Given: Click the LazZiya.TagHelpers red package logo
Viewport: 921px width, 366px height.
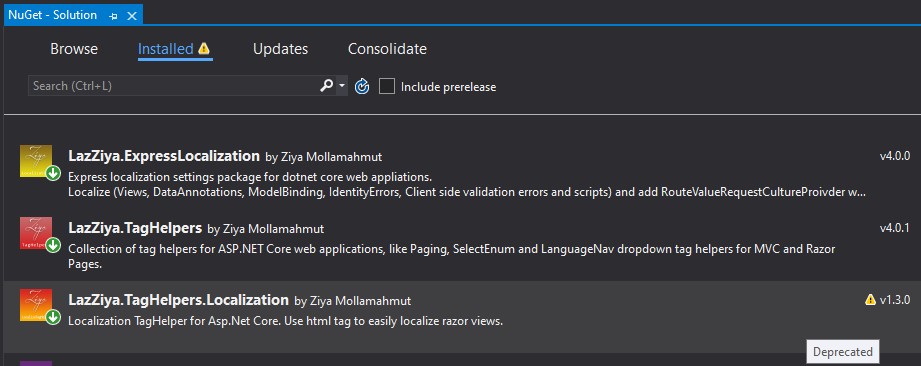Looking at the screenshot, I should (36, 233).
